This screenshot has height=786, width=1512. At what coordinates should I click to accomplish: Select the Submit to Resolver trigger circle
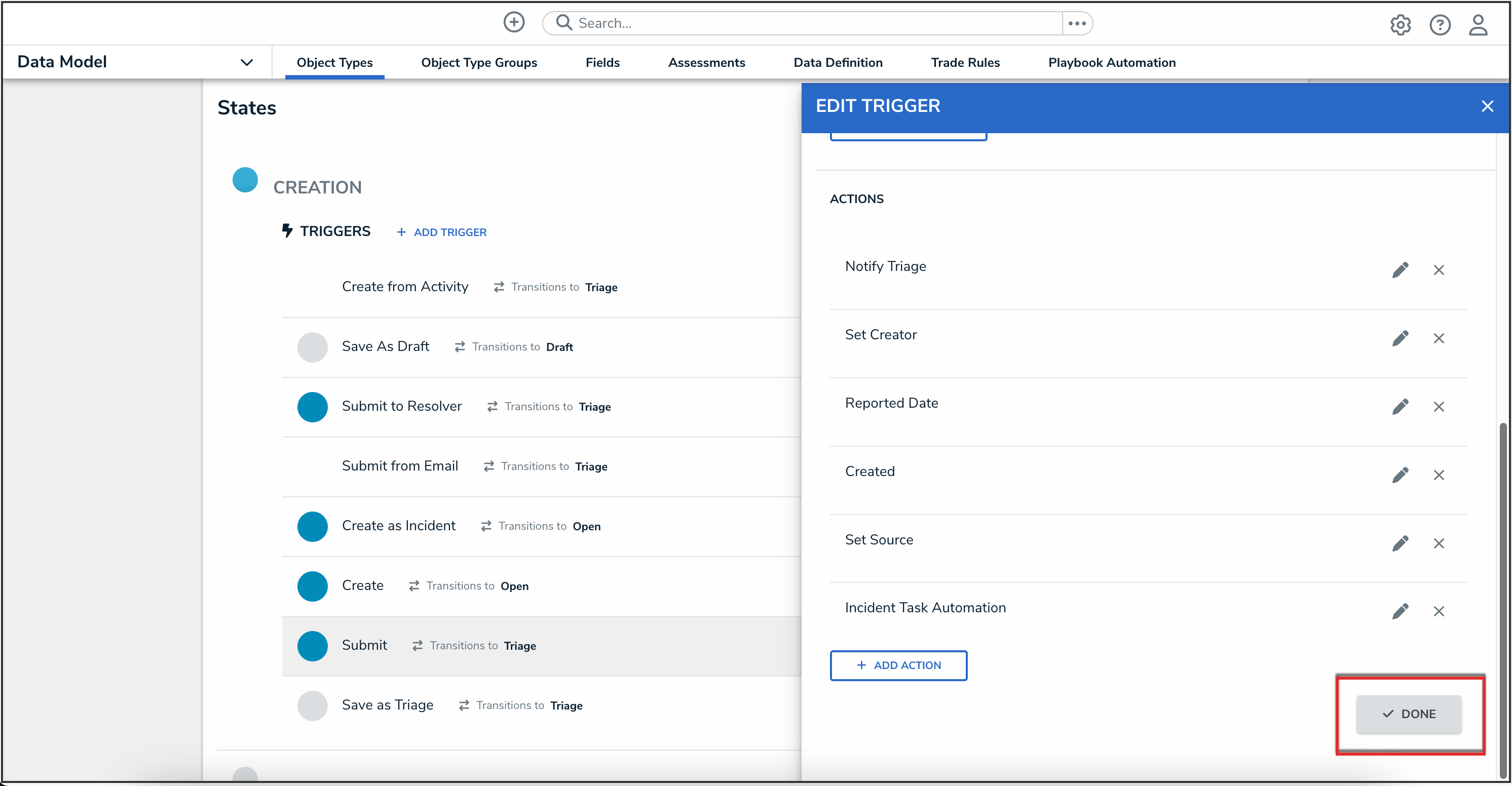pyautogui.click(x=312, y=407)
